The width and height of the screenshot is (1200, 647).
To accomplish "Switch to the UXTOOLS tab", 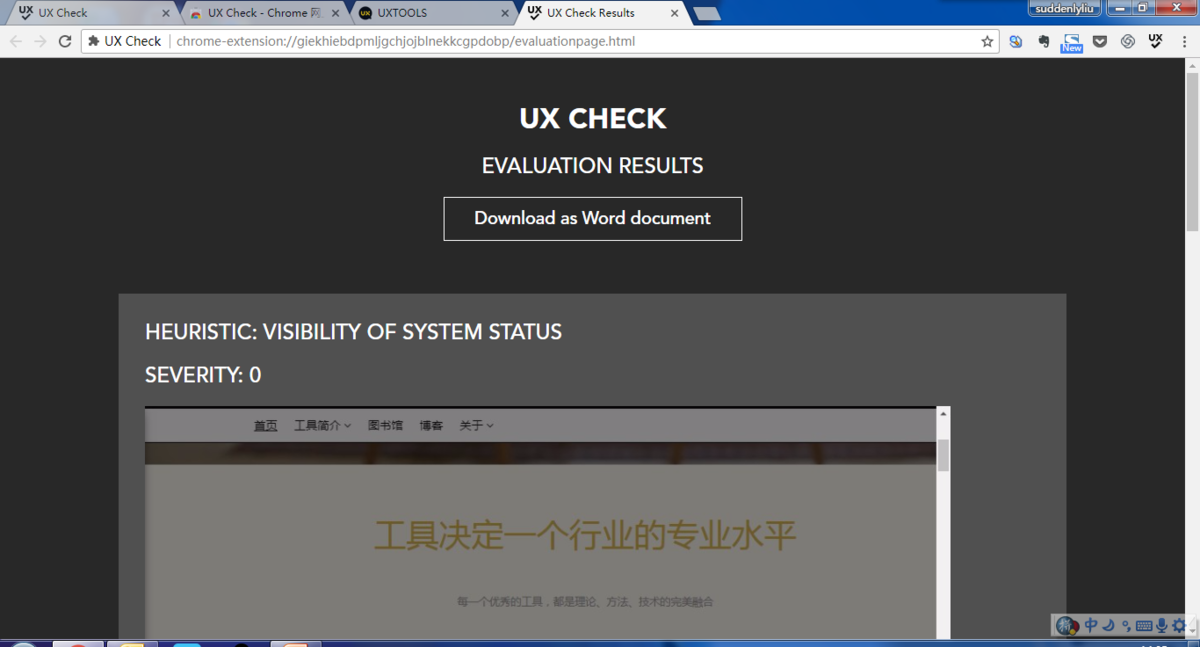I will tap(433, 13).
